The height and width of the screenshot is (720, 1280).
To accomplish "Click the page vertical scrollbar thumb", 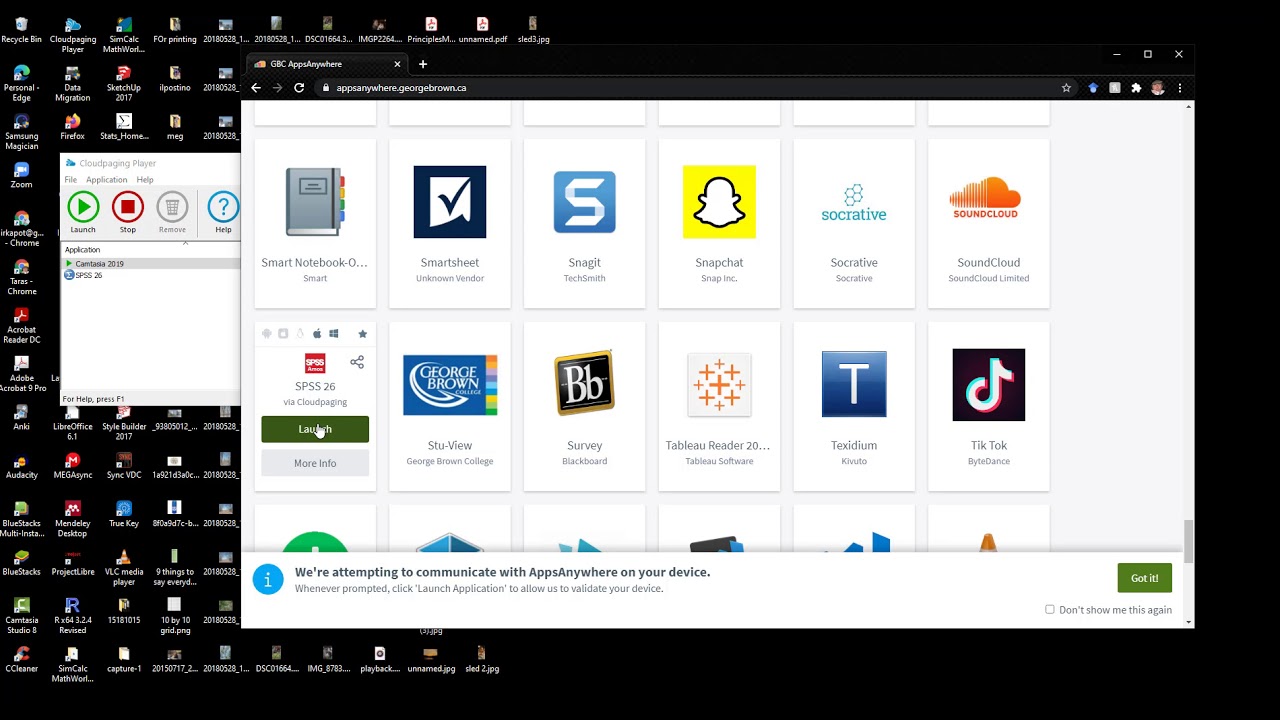I will pyautogui.click(x=1188, y=541).
